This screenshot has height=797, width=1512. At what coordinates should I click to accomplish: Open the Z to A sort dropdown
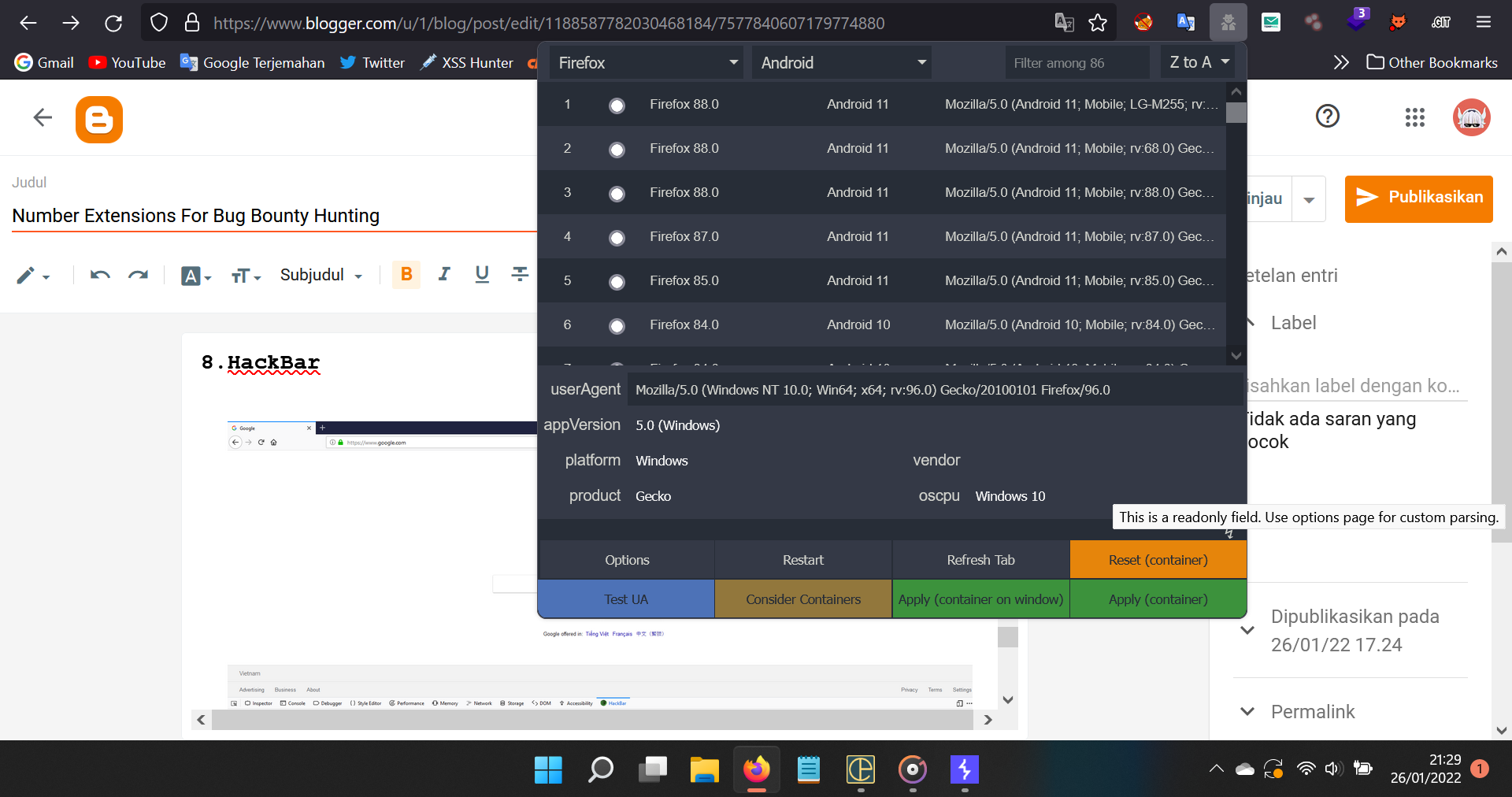(x=1199, y=62)
